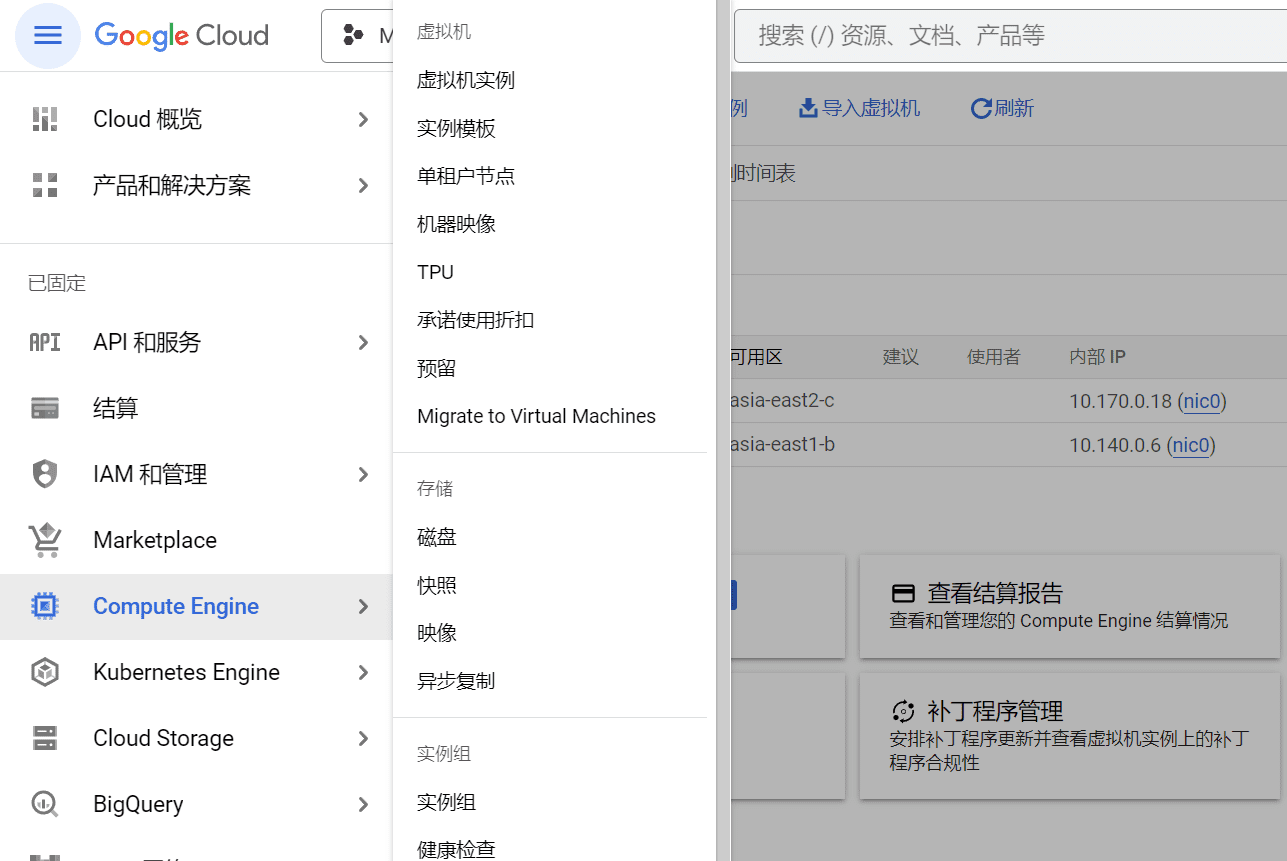Open Marketplace shopping cart icon

[x=44, y=540]
